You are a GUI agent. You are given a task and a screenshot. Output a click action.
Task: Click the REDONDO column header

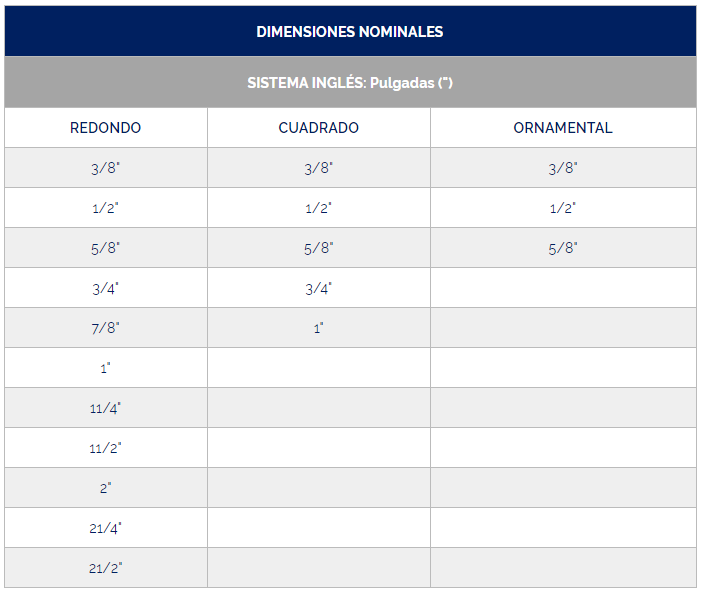pyautogui.click(x=105, y=128)
